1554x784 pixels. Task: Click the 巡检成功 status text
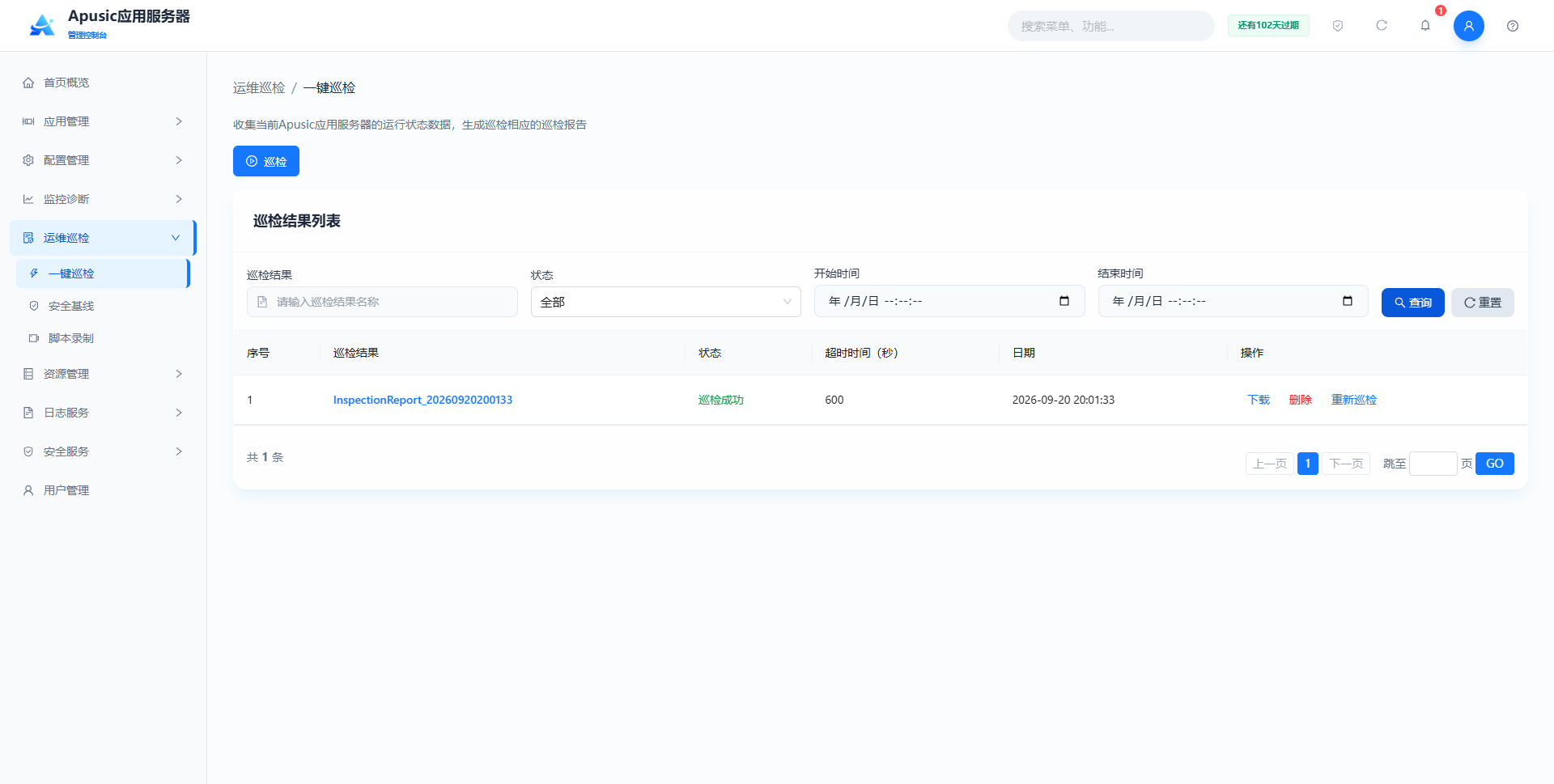click(x=721, y=400)
